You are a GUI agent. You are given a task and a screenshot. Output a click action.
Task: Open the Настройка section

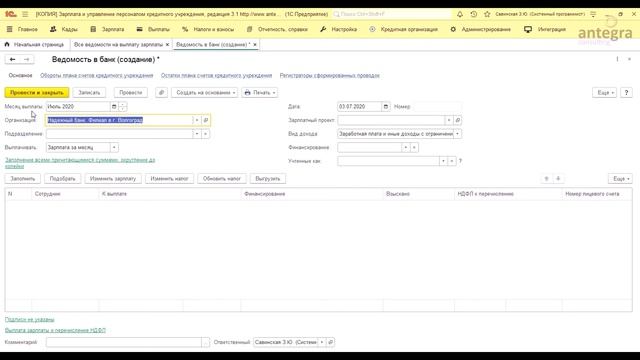coord(338,29)
